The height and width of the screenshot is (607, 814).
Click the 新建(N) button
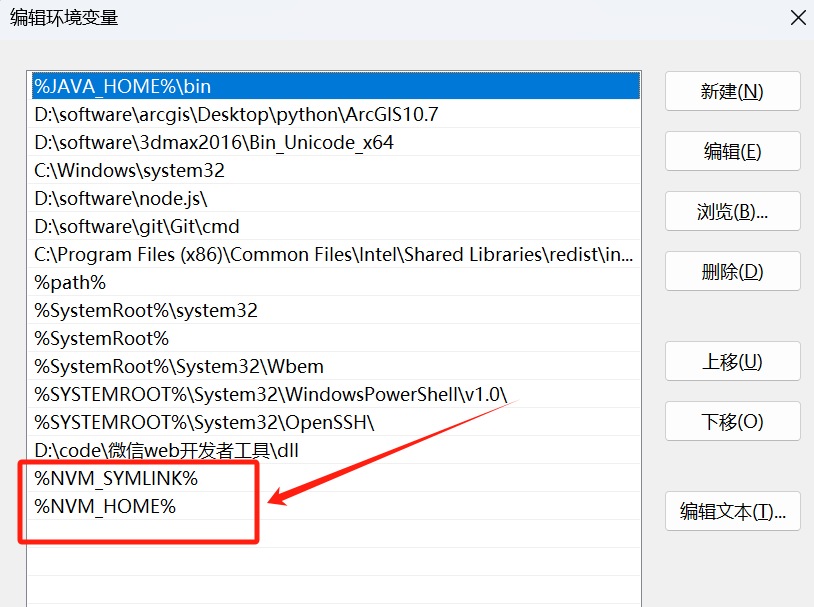point(732,91)
